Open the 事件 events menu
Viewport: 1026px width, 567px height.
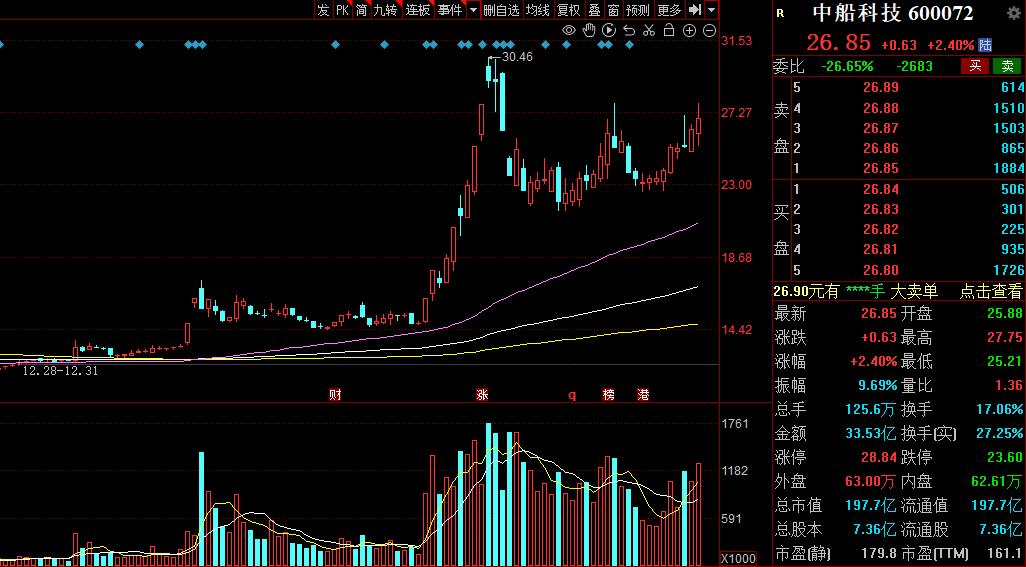pos(450,10)
